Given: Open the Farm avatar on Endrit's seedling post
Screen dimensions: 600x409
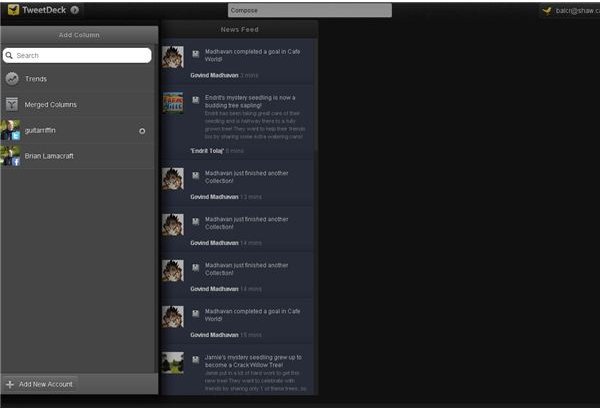Looking at the screenshot, I should coord(173,103).
